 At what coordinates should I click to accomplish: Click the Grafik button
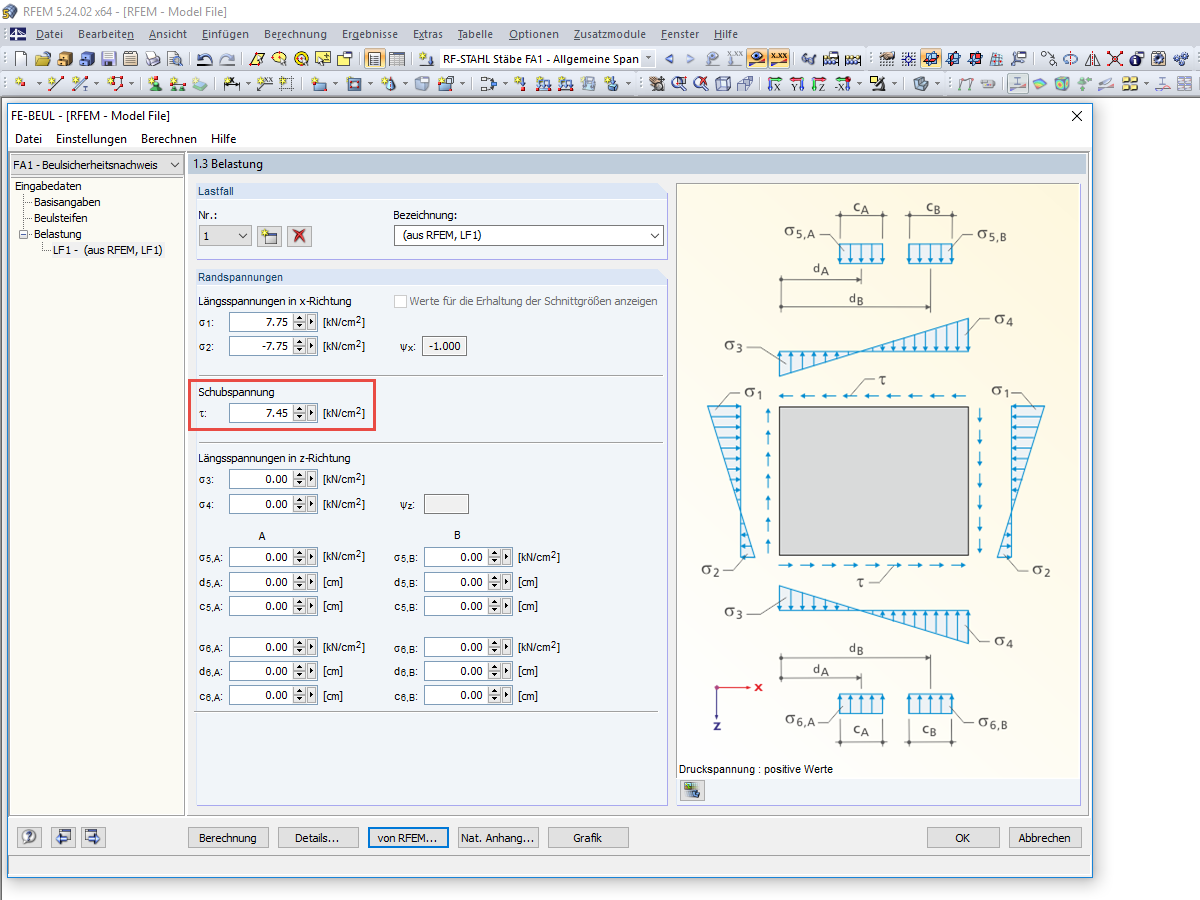point(588,838)
